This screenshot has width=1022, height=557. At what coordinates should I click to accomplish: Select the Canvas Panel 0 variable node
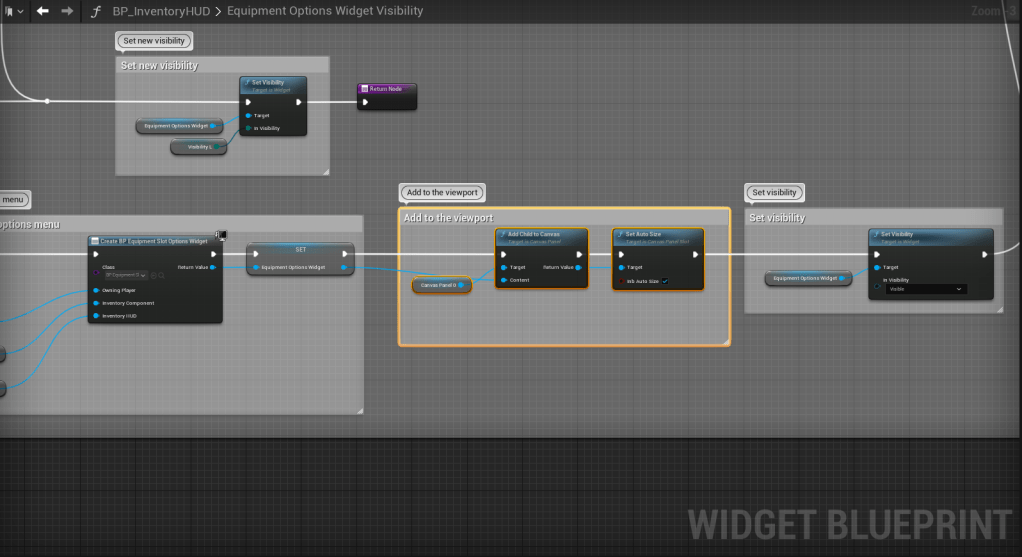(x=441, y=285)
